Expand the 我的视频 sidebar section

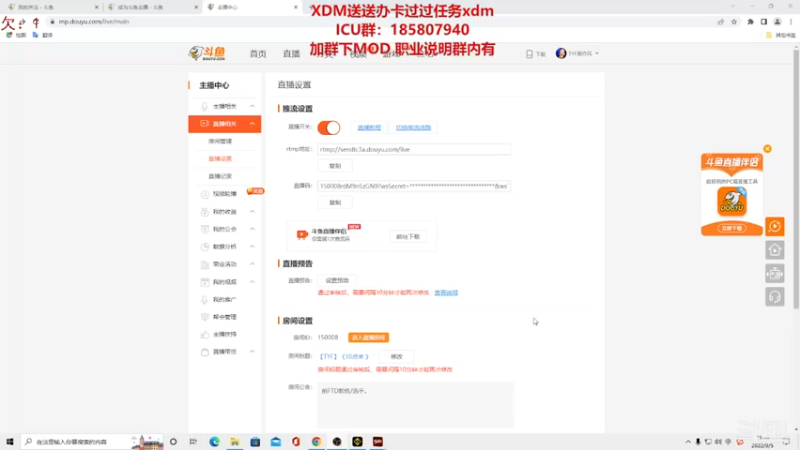click(224, 282)
